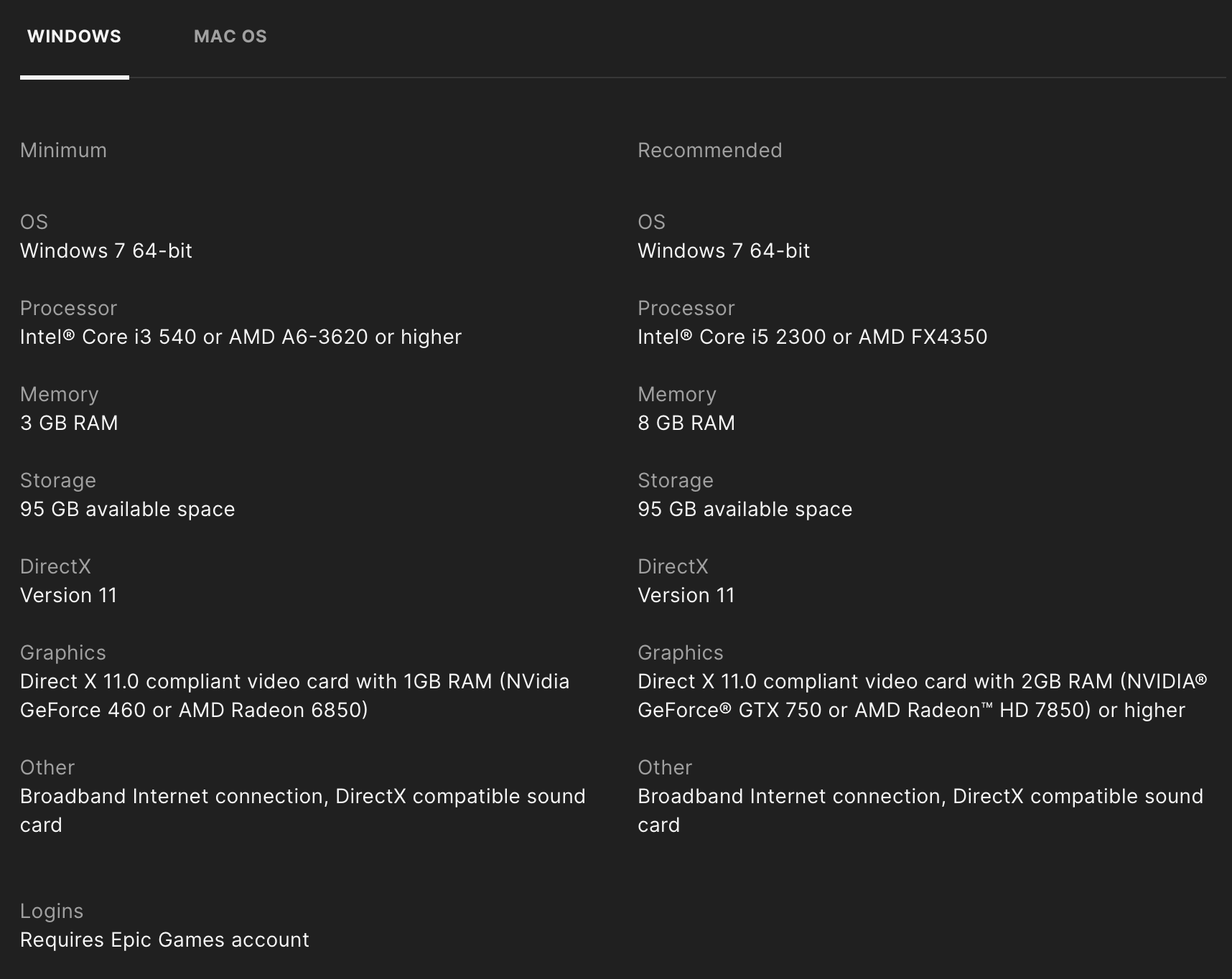The image size is (1232, 979).
Task: Click the Requires Epic Games account text
Action: [x=164, y=940]
